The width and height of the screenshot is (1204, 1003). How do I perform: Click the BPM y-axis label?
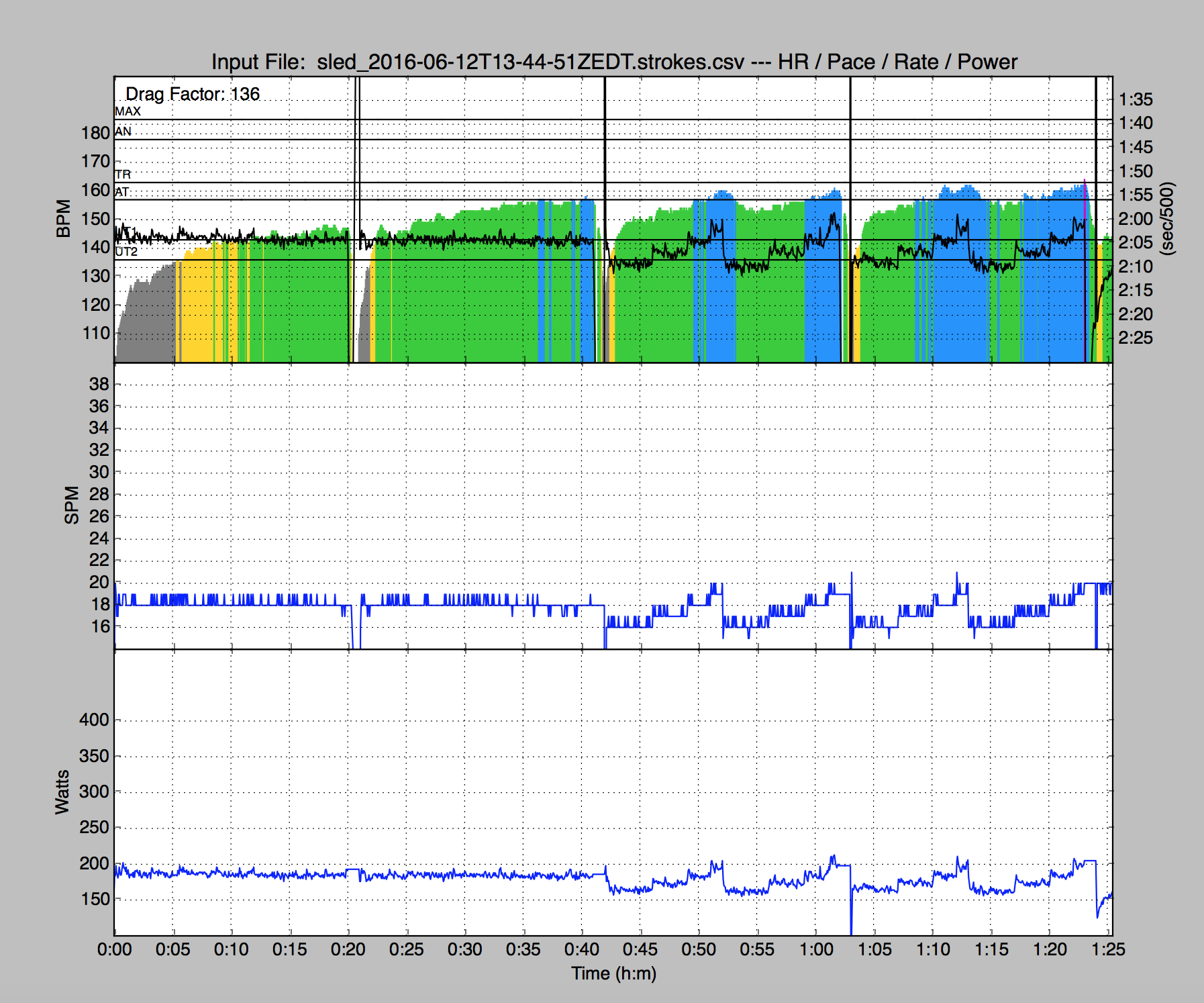pos(63,218)
